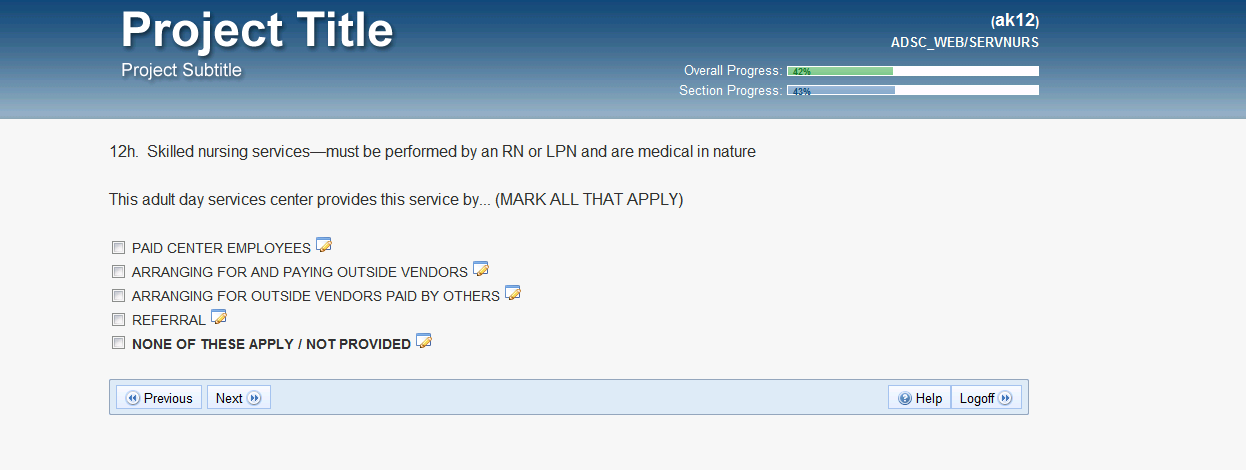The height and width of the screenshot is (470, 1246).
Task: Click the Help question mark icon
Action: (904, 398)
